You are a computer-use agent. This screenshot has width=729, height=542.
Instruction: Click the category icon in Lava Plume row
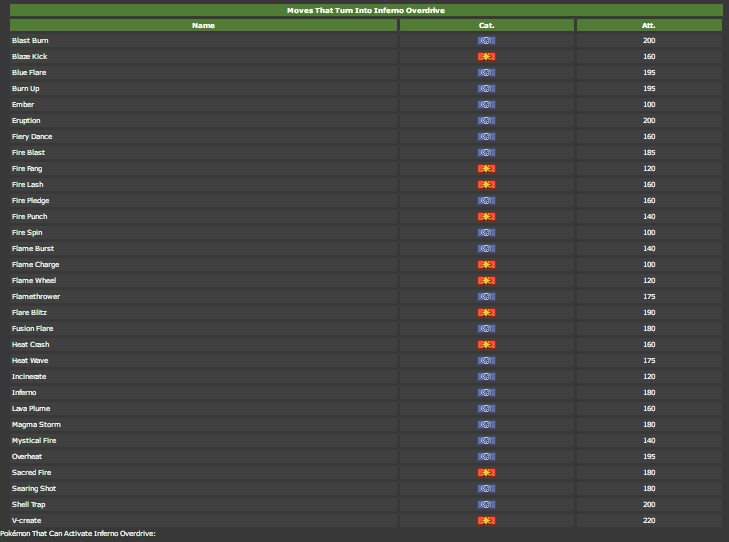click(x=486, y=409)
